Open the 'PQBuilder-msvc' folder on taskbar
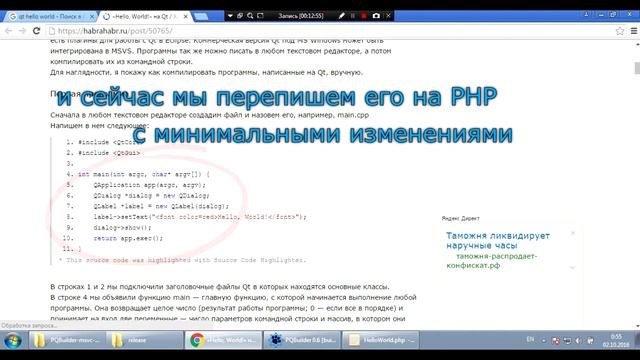The image size is (640, 360). tap(67, 340)
